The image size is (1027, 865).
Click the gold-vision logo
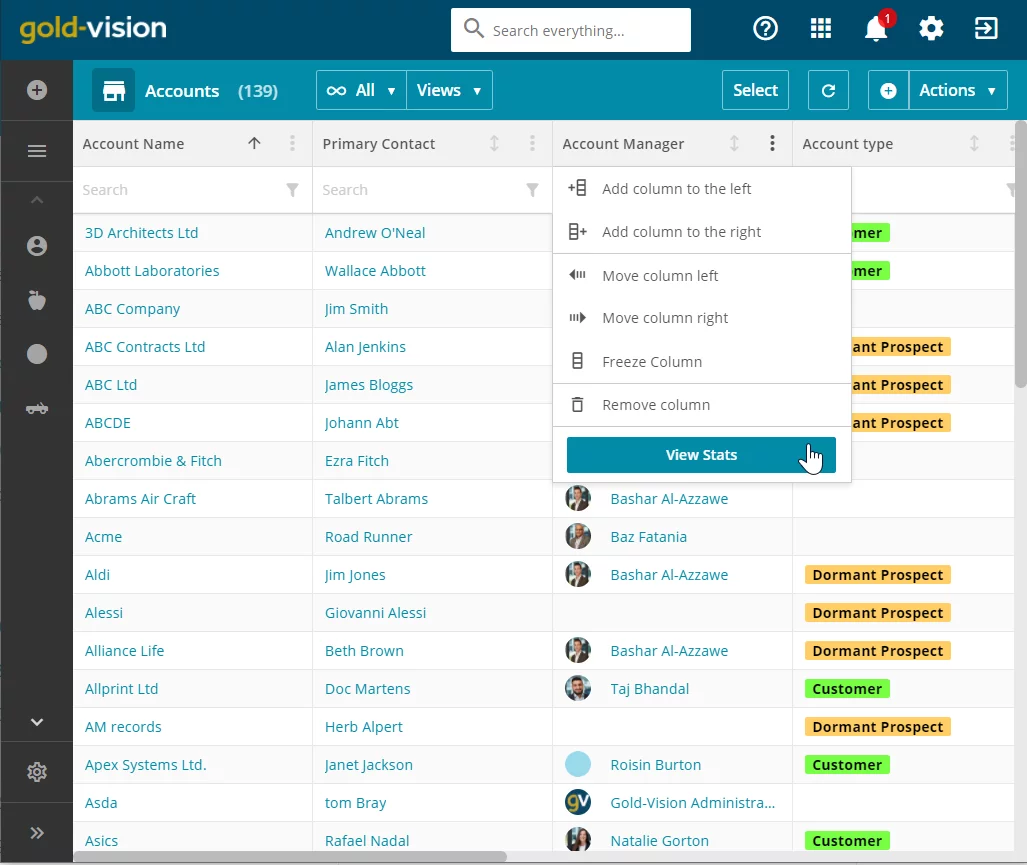click(x=93, y=29)
